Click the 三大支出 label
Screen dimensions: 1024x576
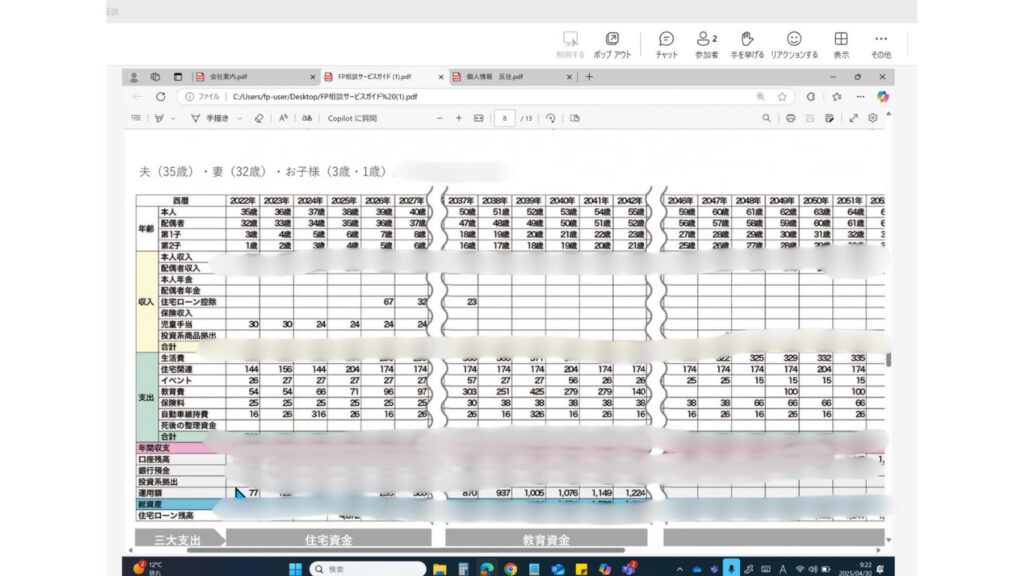coord(177,539)
